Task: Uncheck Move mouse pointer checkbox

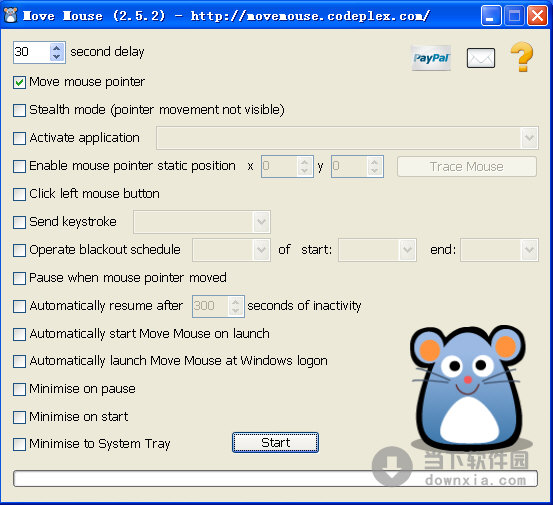Action: pyautogui.click(x=19, y=82)
